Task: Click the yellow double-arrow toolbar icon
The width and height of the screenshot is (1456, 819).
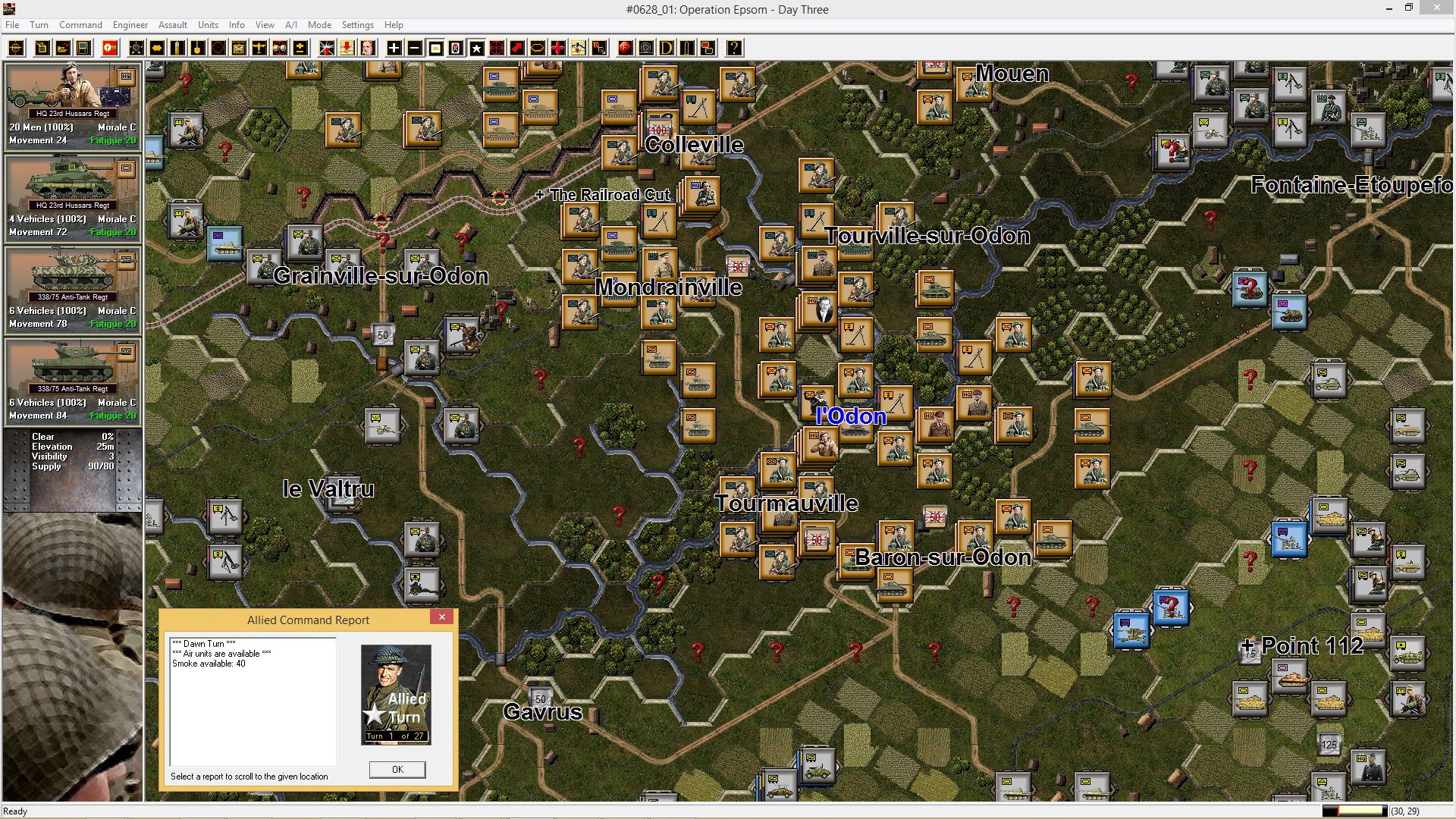Action: pos(157,48)
